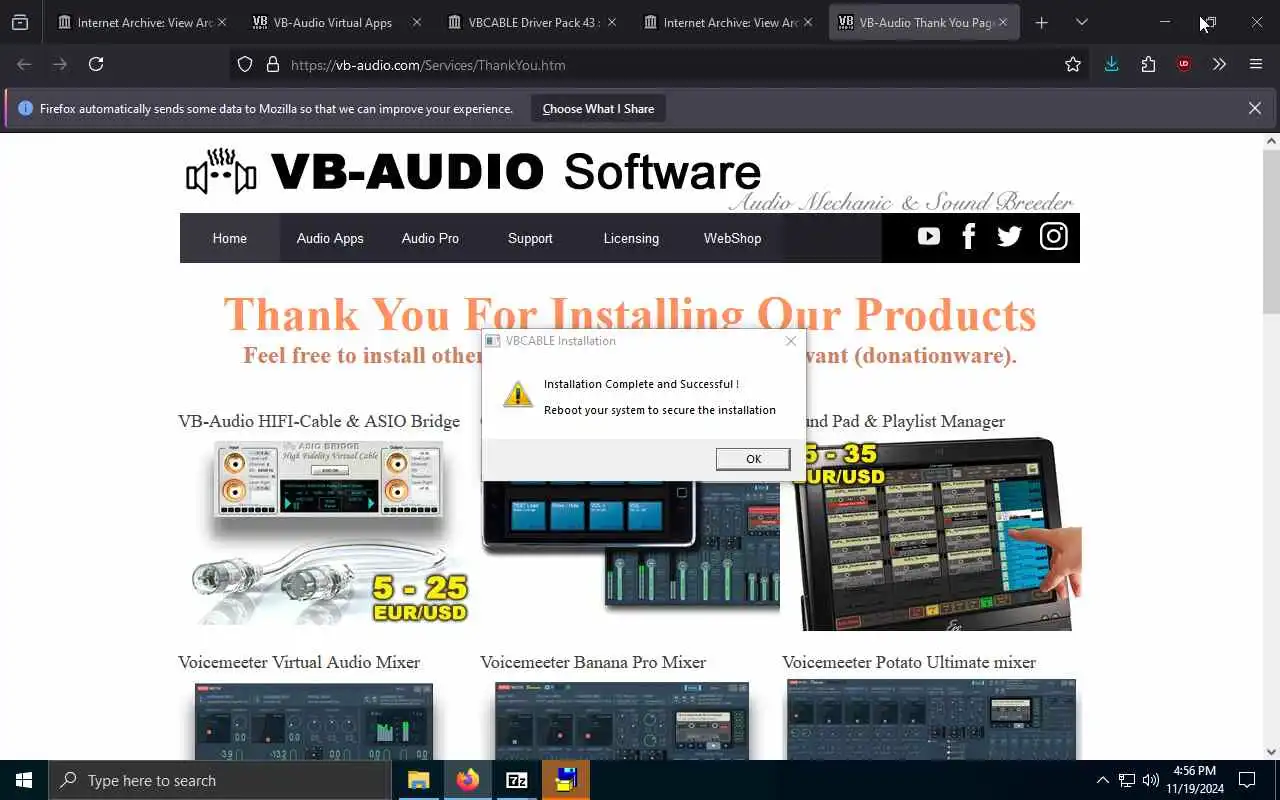Click the Windows taskbar search box
The height and width of the screenshot is (800, 1280).
point(220,780)
